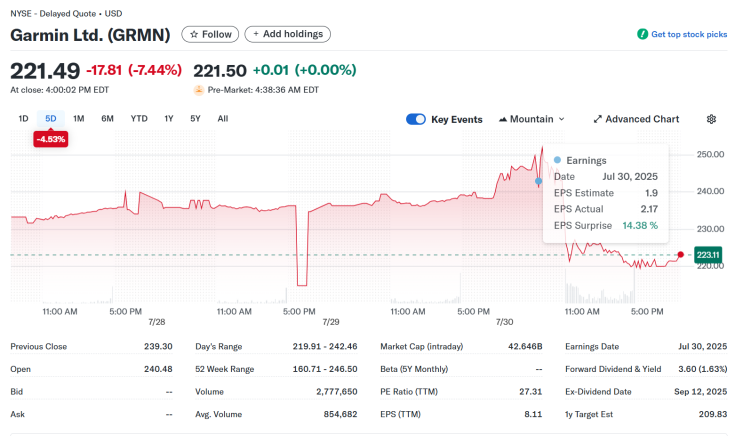Click the -17.81 (-7.44%) change text
The width and height of the screenshot is (743, 436).
pyautogui.click(x=134, y=70)
